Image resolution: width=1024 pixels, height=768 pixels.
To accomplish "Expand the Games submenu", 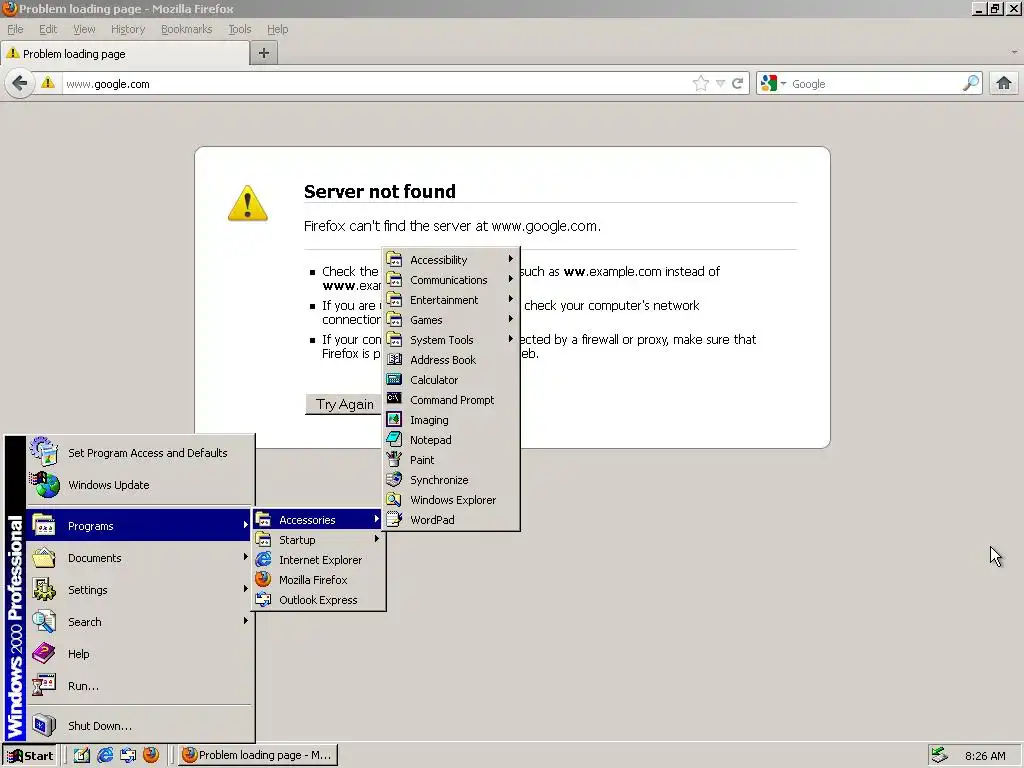I will click(x=451, y=319).
